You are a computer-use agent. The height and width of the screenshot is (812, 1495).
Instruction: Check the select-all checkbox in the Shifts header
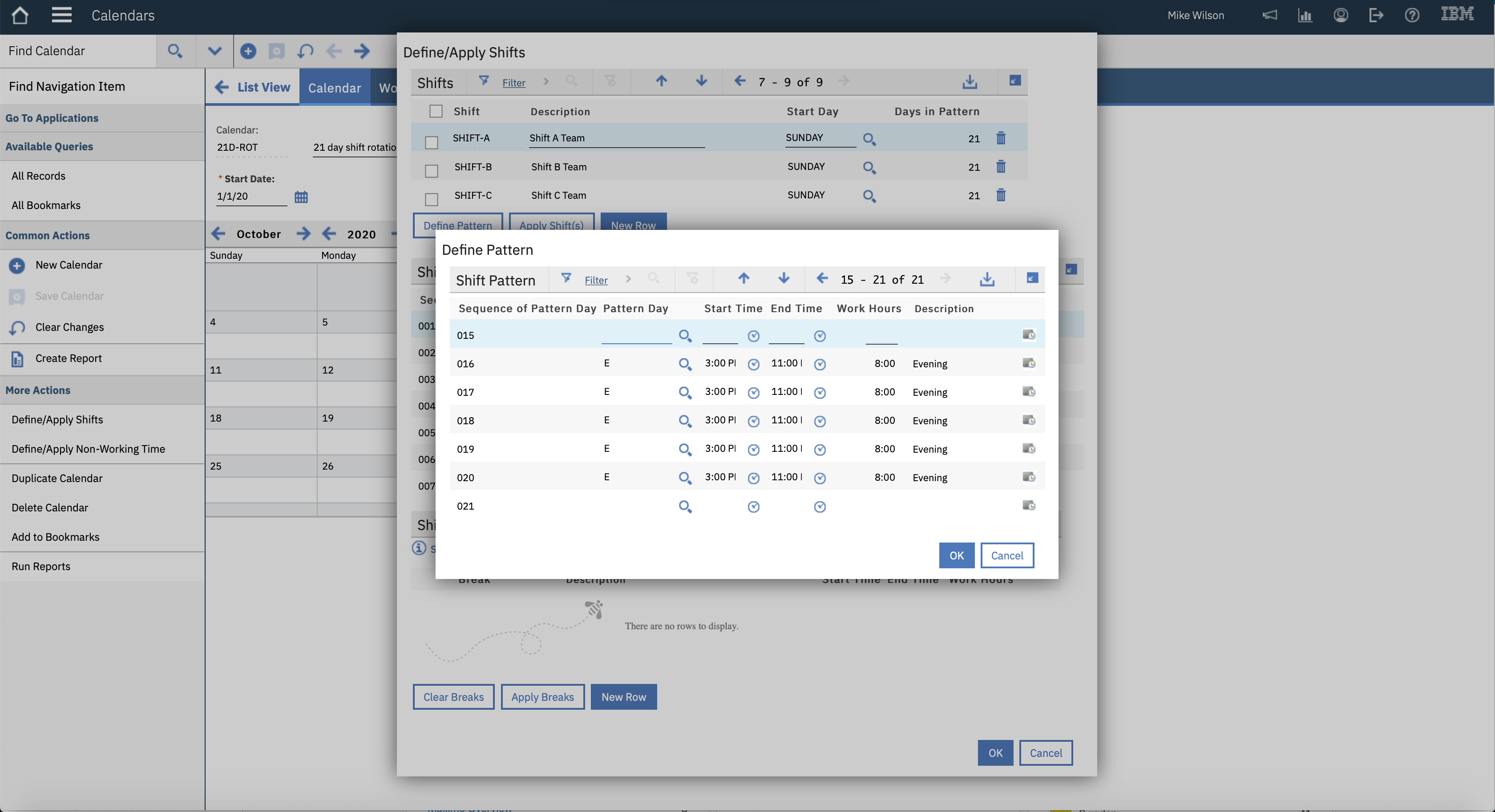pos(436,111)
